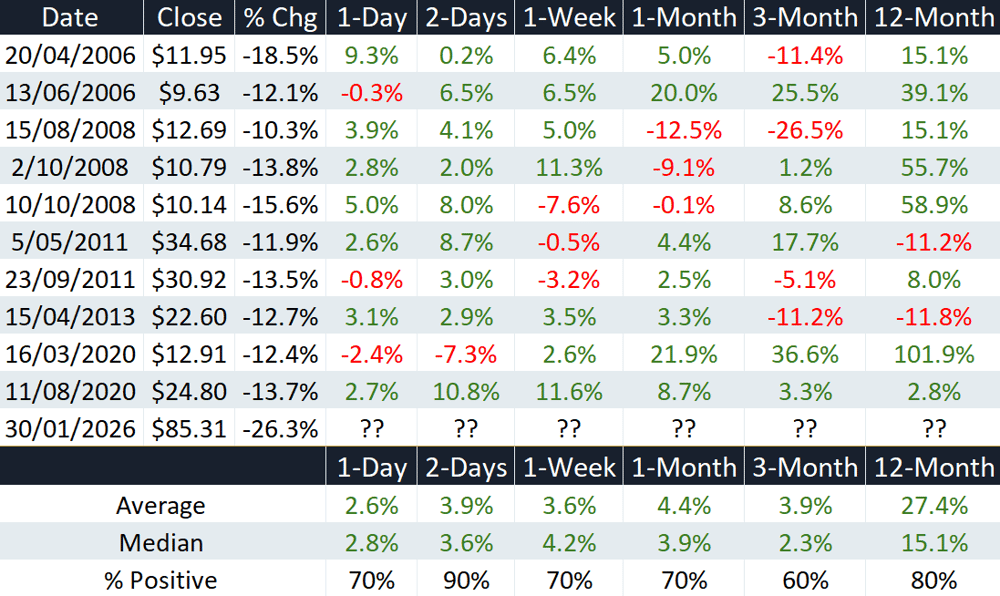The height and width of the screenshot is (596, 1000).
Task: Select the $9.63 close price cell
Action: pyautogui.click(x=189, y=92)
